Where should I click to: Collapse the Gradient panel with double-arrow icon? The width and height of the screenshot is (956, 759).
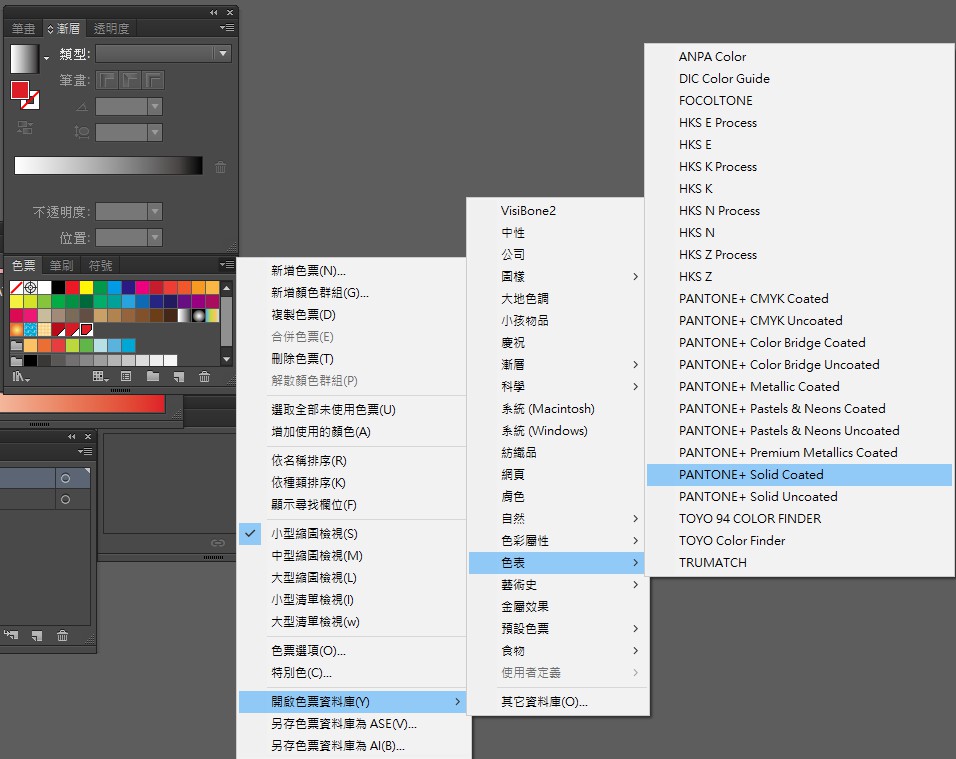213,12
